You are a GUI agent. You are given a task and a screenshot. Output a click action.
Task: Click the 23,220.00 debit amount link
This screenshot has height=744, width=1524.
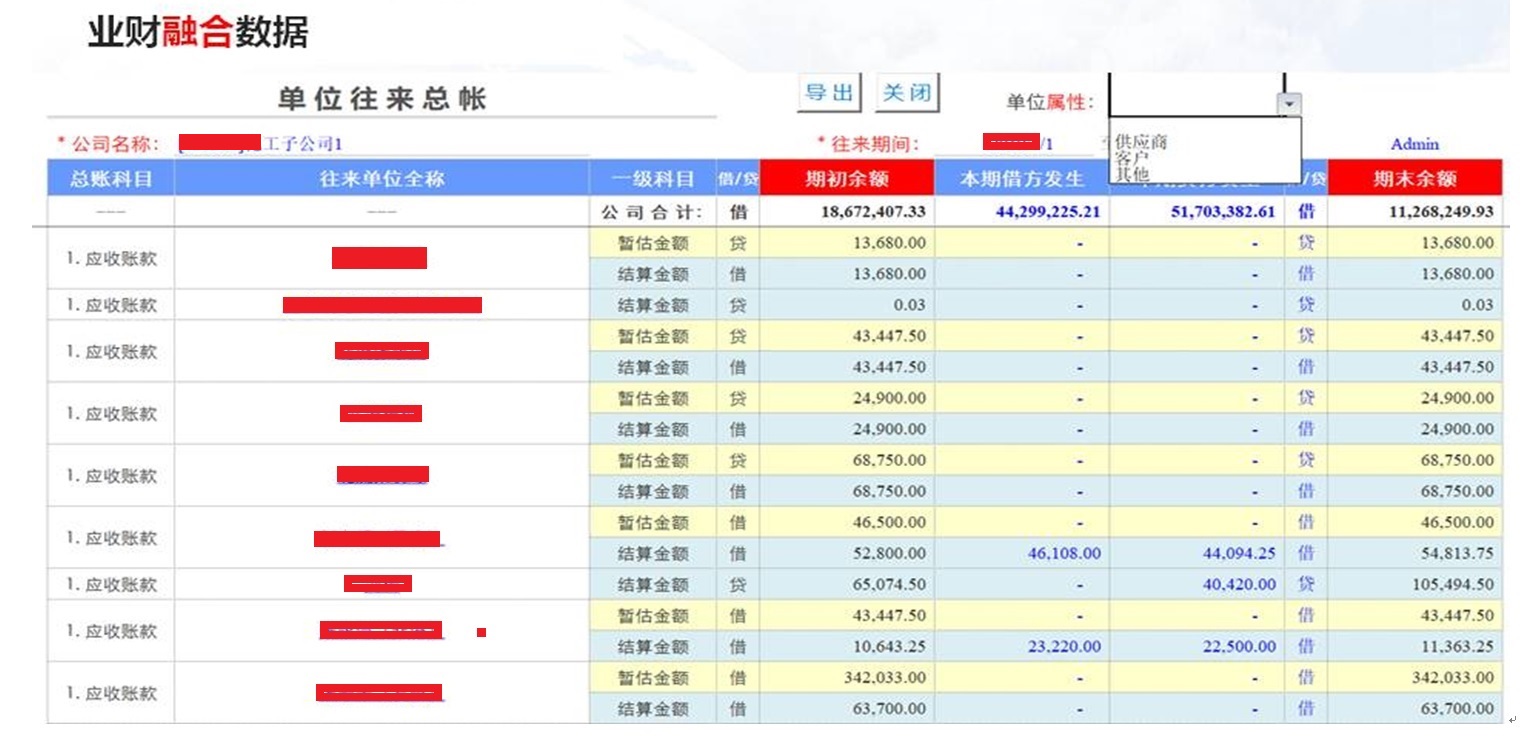pos(1064,646)
